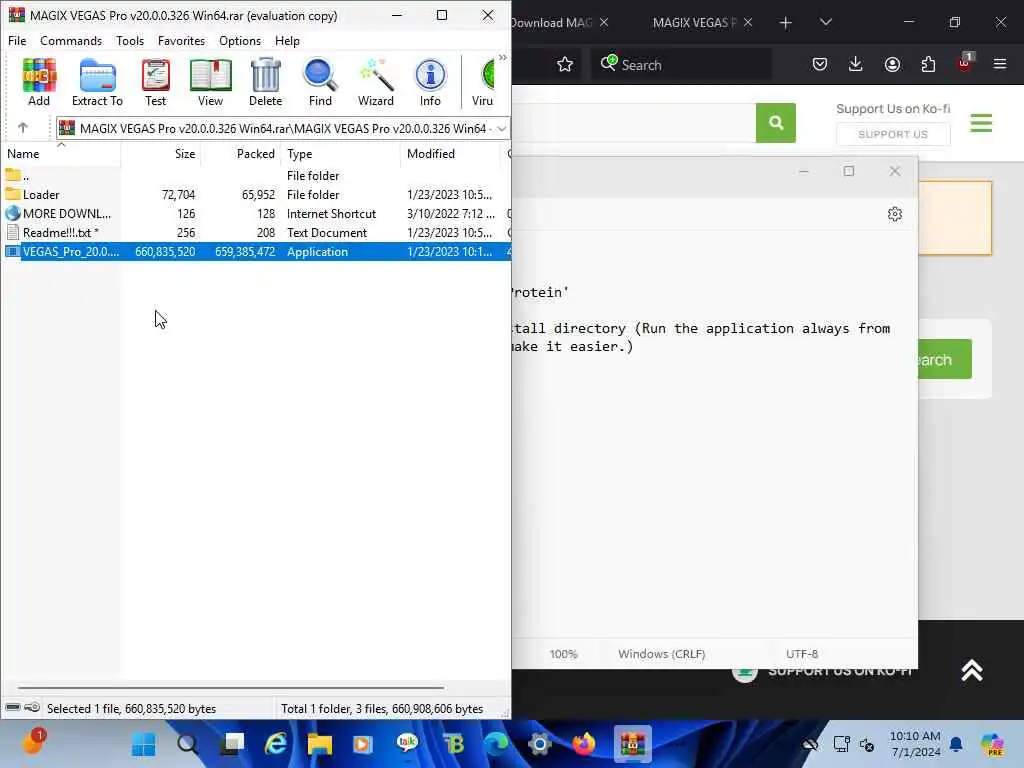The image size is (1024, 768).
Task: Sort by the Modified column header
Action: point(450,154)
